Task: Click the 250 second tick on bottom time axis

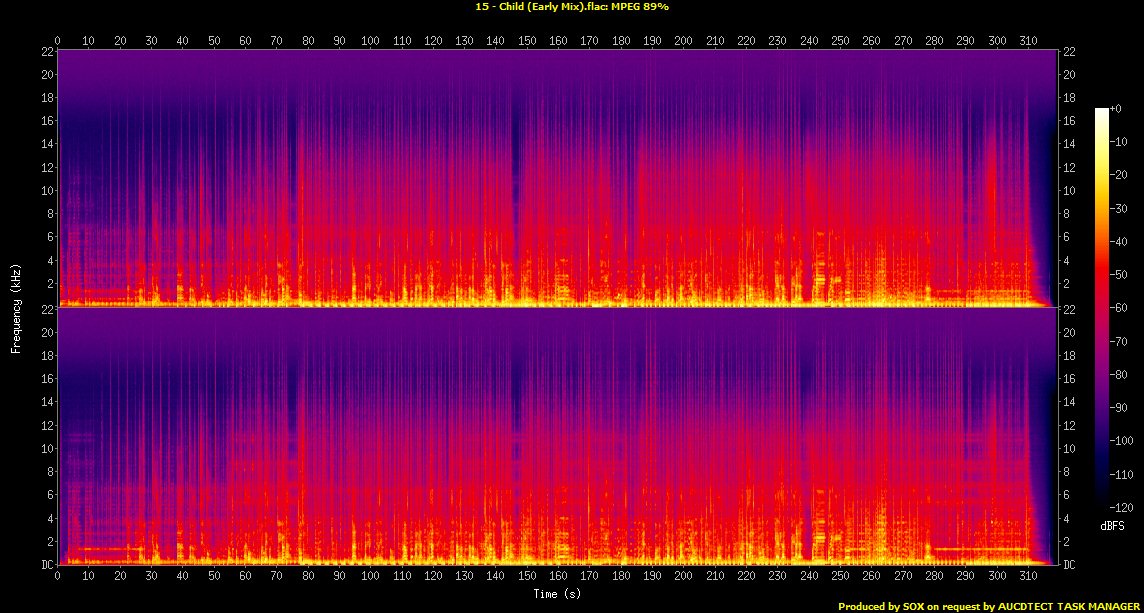Action: 840,577
